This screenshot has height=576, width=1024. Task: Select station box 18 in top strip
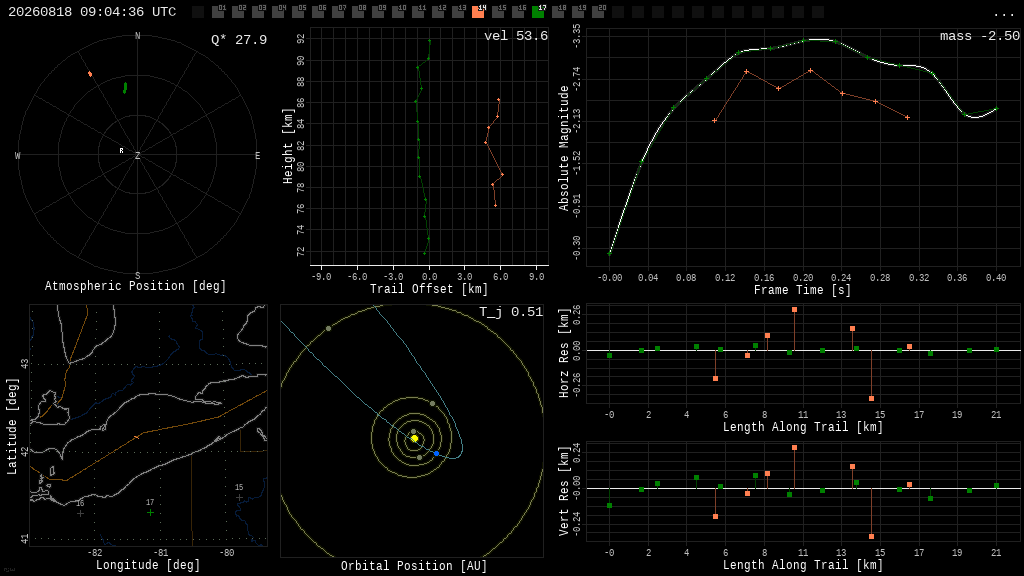click(x=558, y=12)
